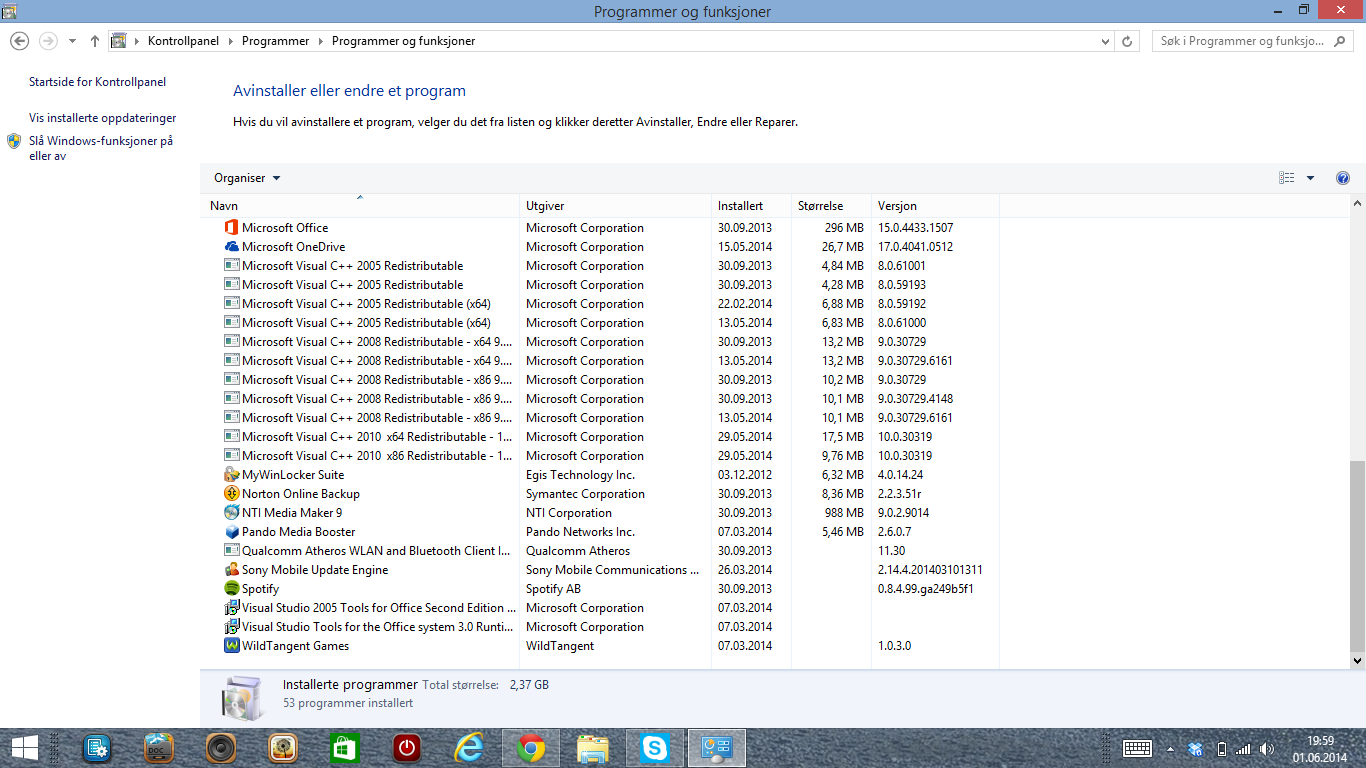Expand the view options dropdown arrow

(x=1311, y=178)
